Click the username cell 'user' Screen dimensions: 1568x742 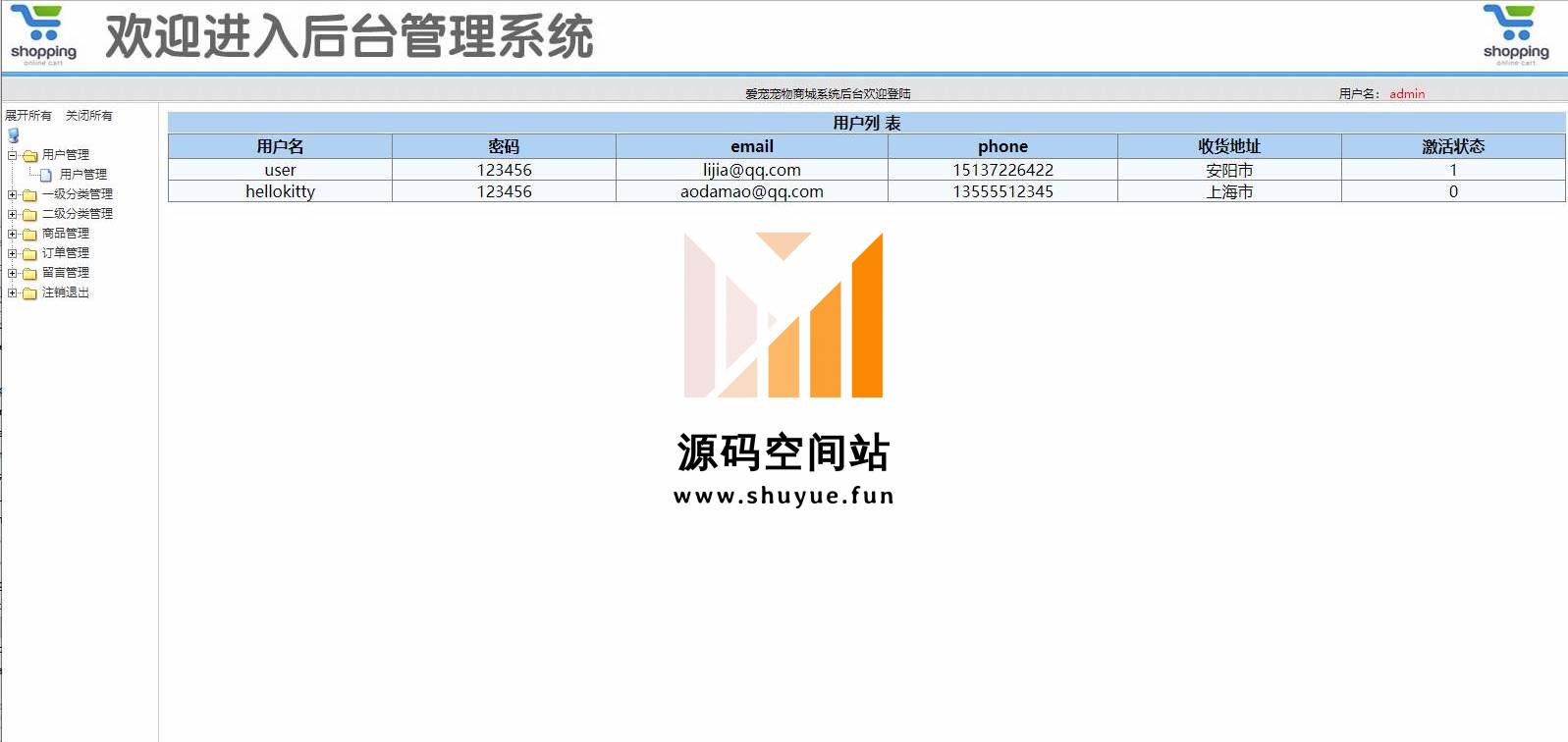click(x=280, y=170)
